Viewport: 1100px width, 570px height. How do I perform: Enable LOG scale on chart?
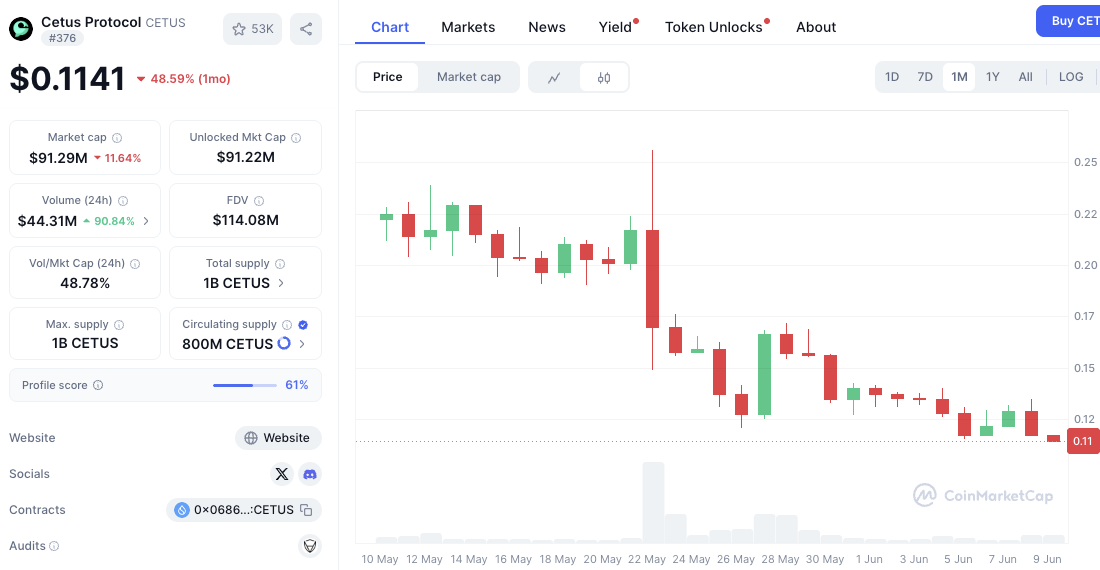pyautogui.click(x=1071, y=77)
